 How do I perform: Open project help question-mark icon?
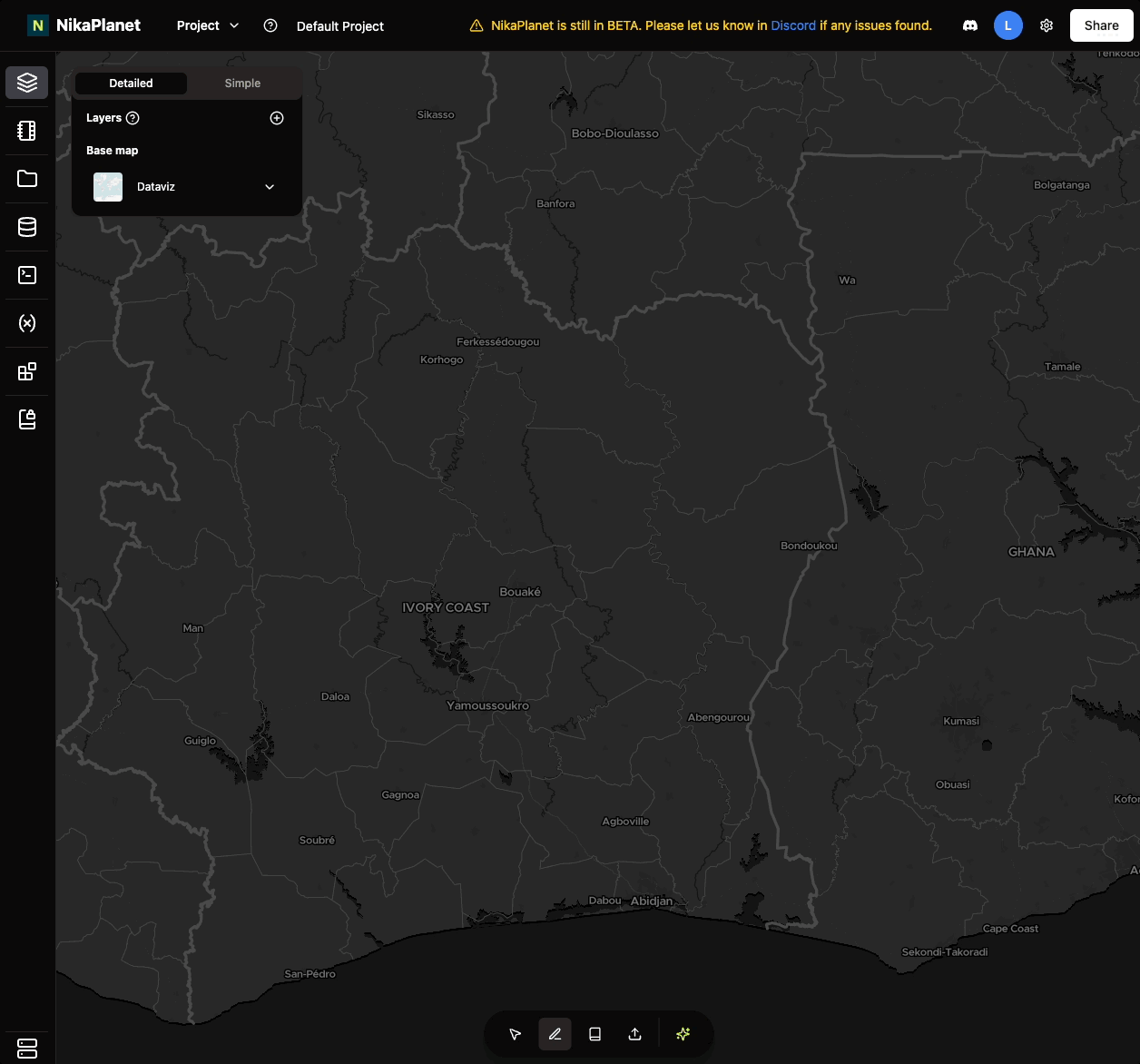tap(270, 25)
